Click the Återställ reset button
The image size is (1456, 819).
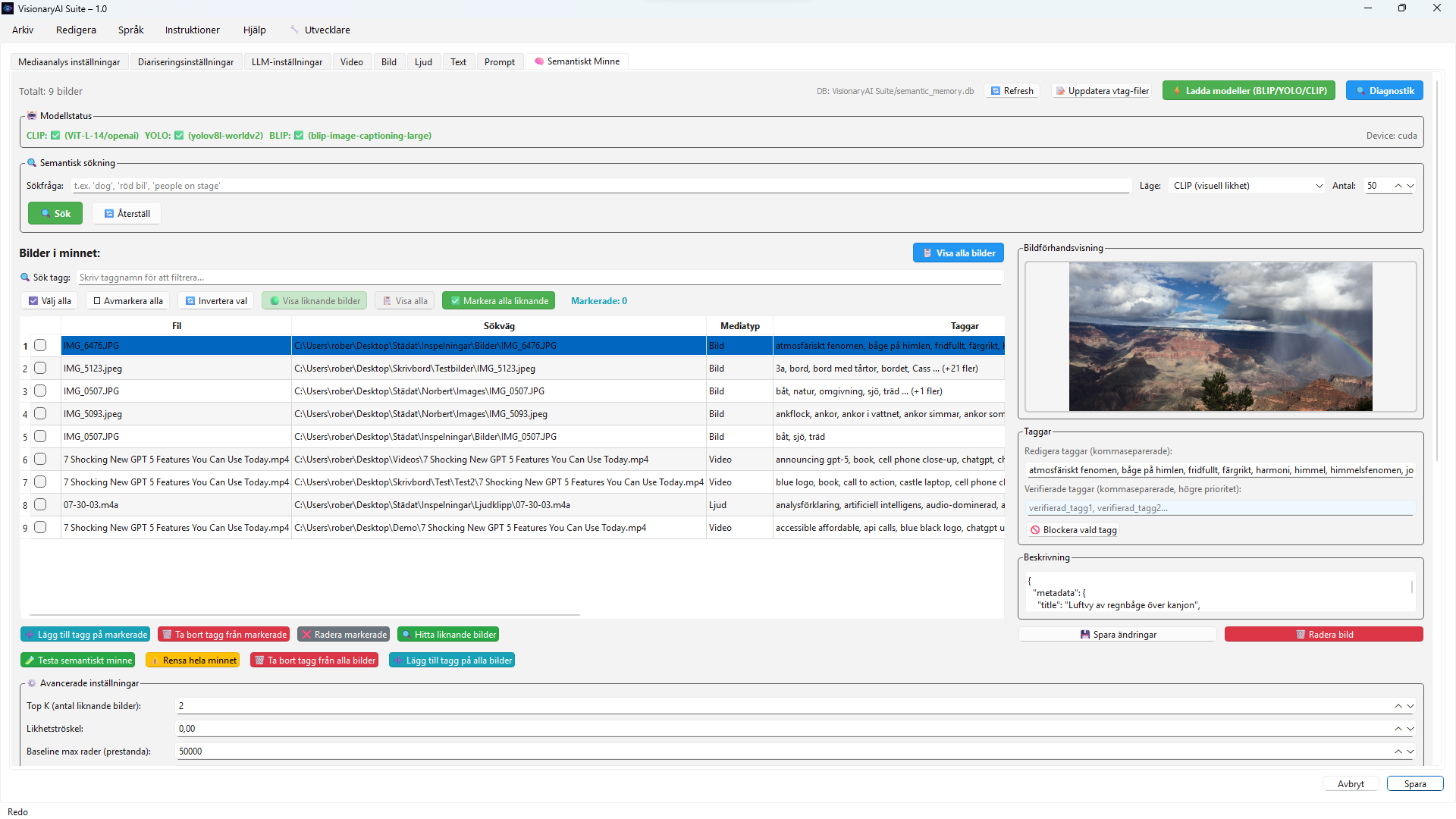[127, 214]
